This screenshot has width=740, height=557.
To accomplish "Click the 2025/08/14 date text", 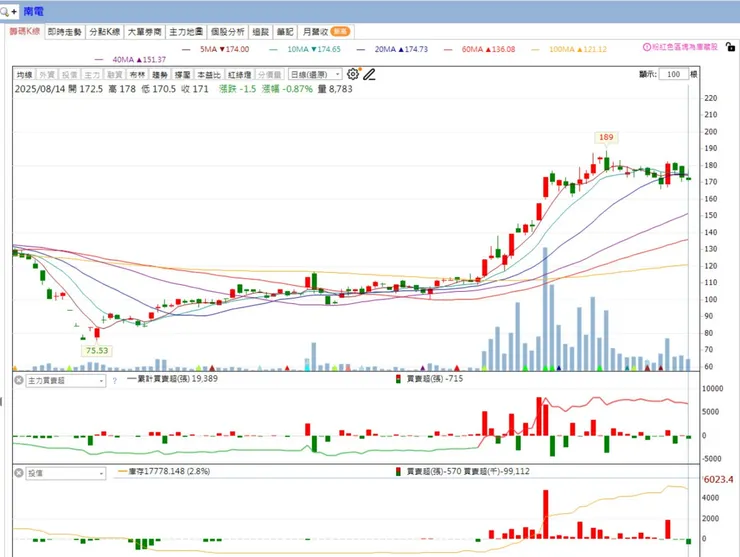I will click(40, 89).
